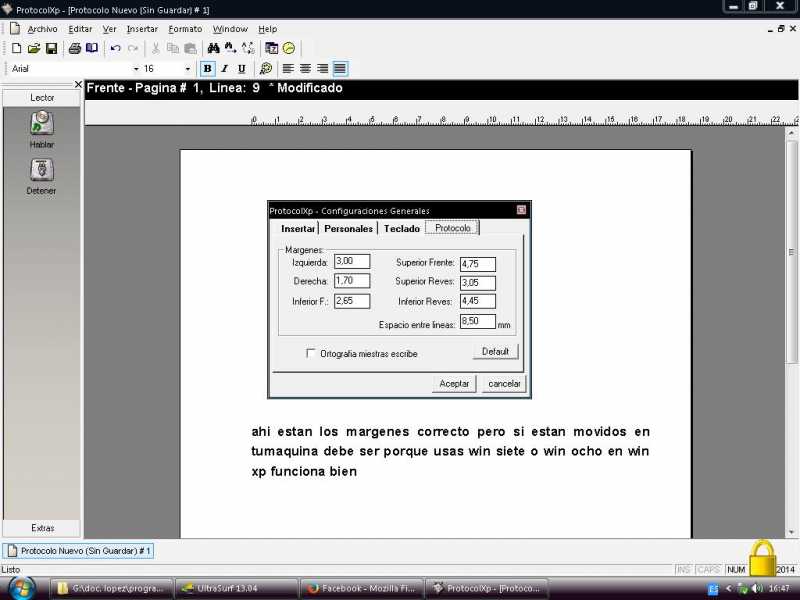Open the Window menu
This screenshot has height=600, width=800.
click(230, 29)
